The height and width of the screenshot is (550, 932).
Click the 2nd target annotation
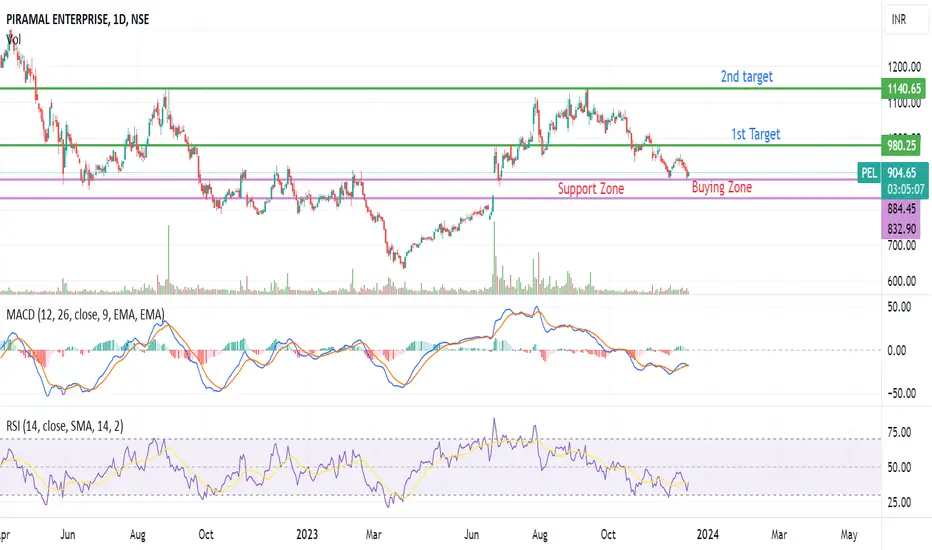pos(747,76)
